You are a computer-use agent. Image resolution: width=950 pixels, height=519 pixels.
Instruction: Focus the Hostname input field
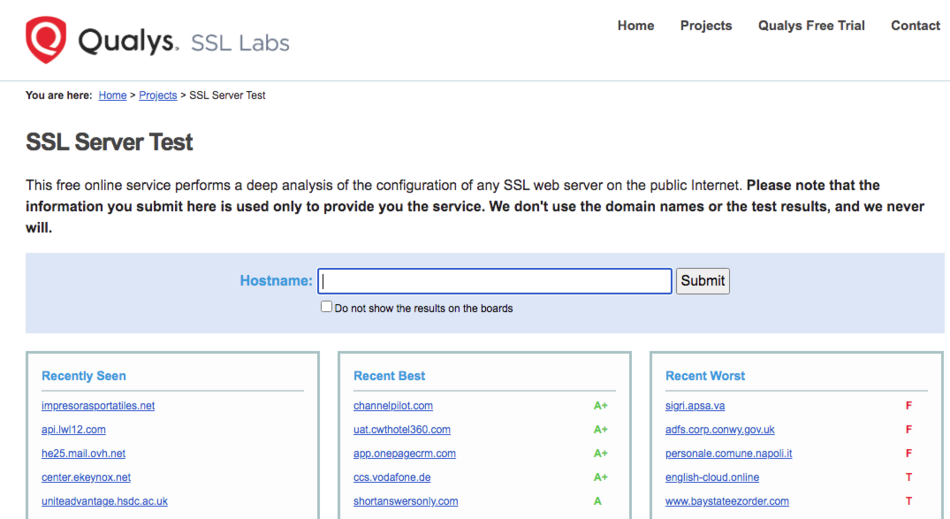pyautogui.click(x=495, y=281)
